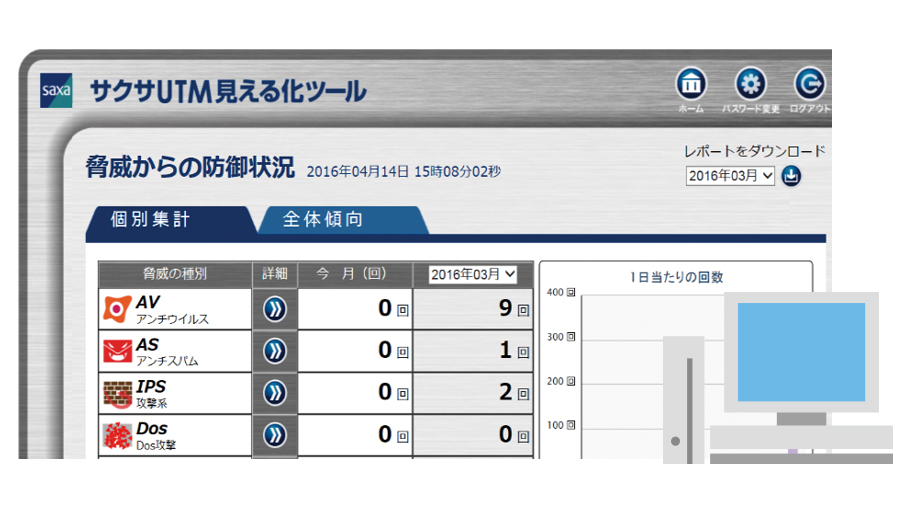Click the ログアウト logout icon
920x518 pixels.
809,84
